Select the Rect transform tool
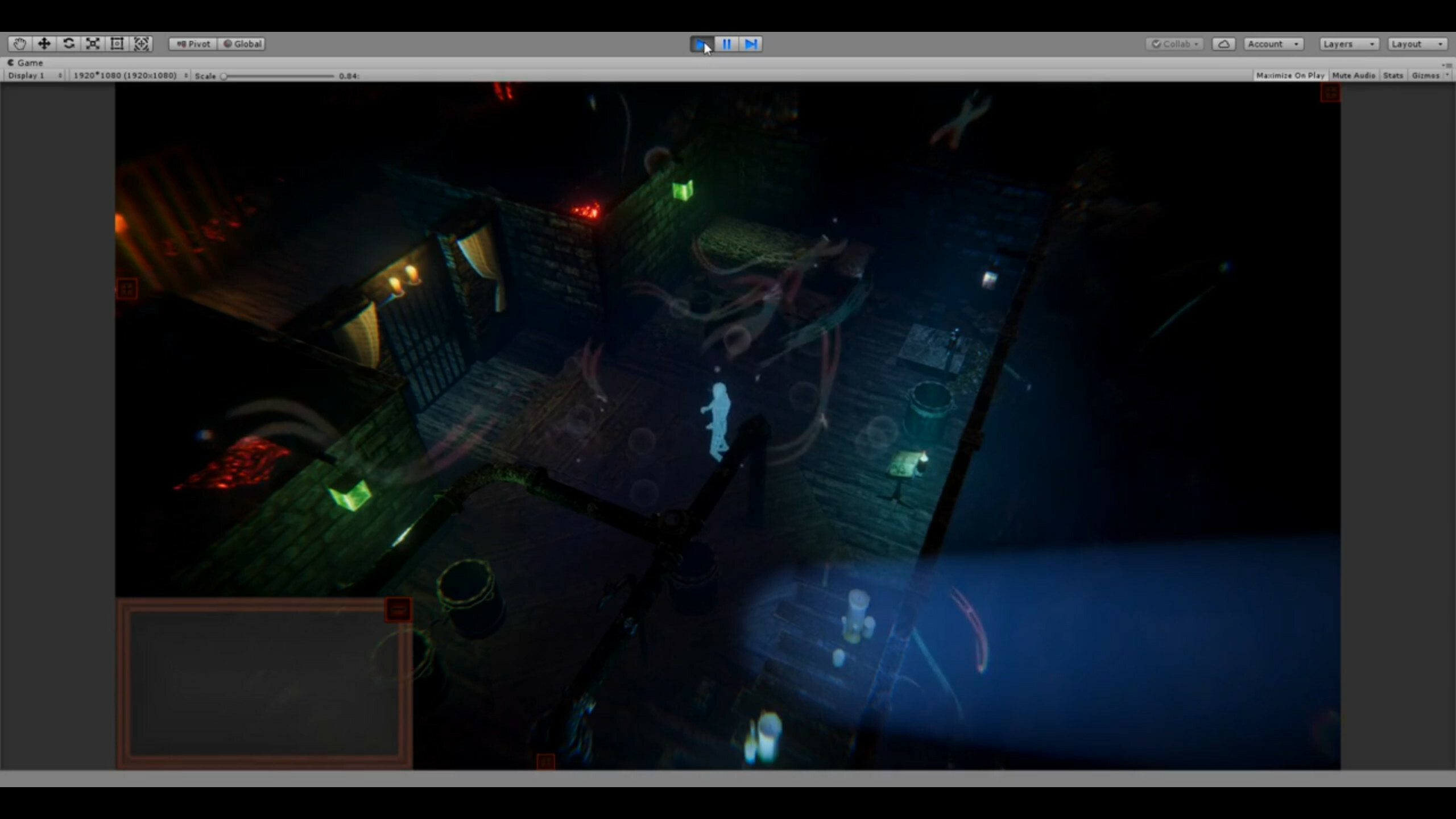Viewport: 1456px width, 819px height. (x=117, y=44)
